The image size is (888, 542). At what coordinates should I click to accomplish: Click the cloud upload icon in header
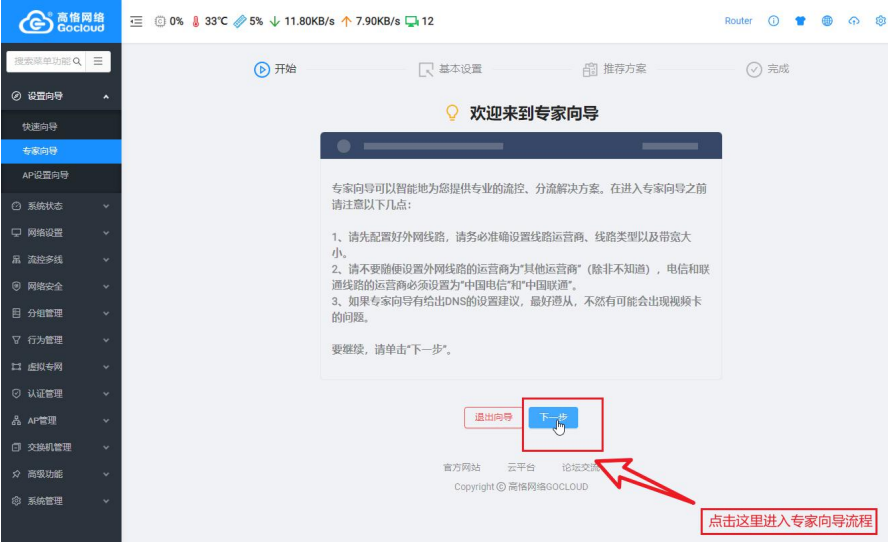click(x=854, y=21)
